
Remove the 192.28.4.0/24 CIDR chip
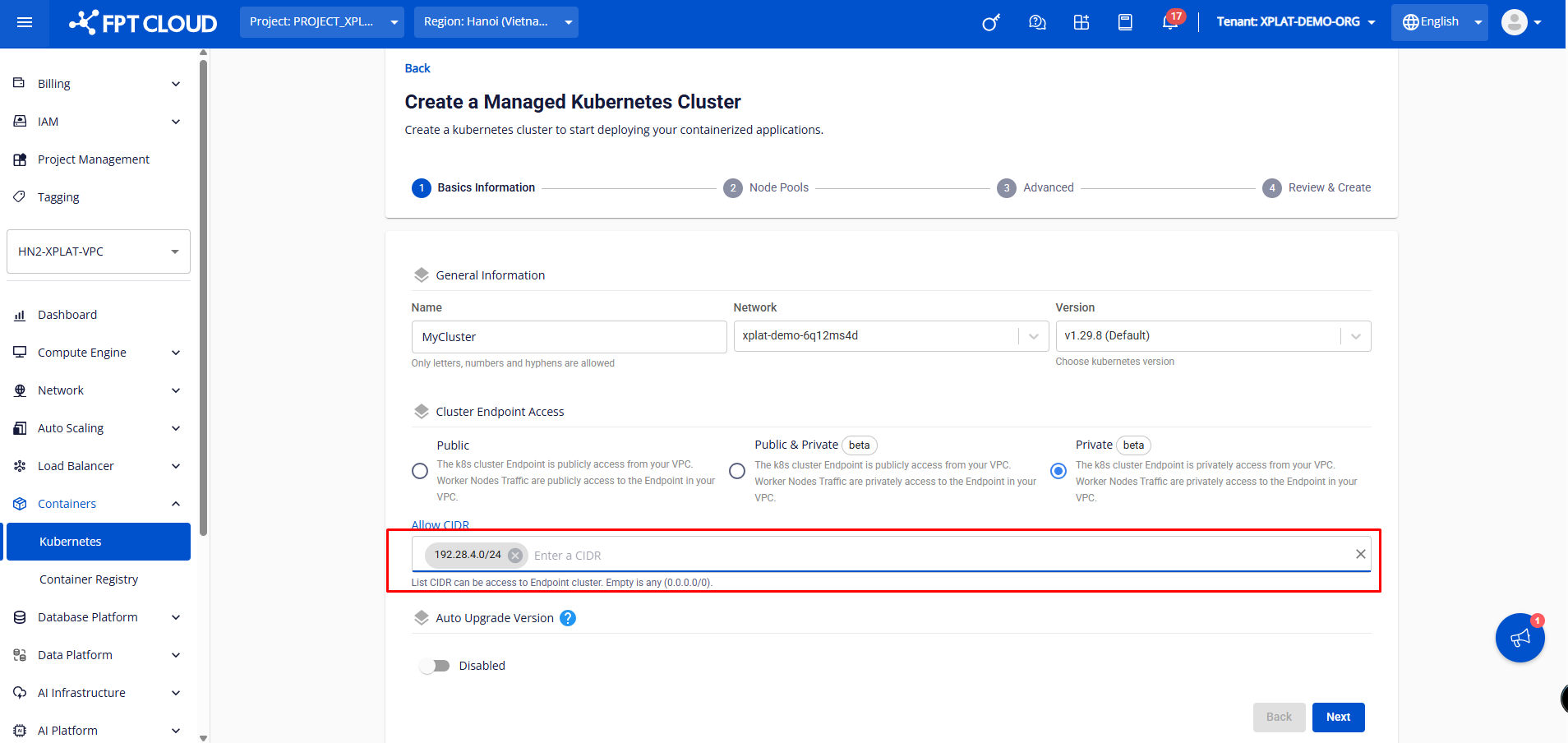[x=515, y=556]
